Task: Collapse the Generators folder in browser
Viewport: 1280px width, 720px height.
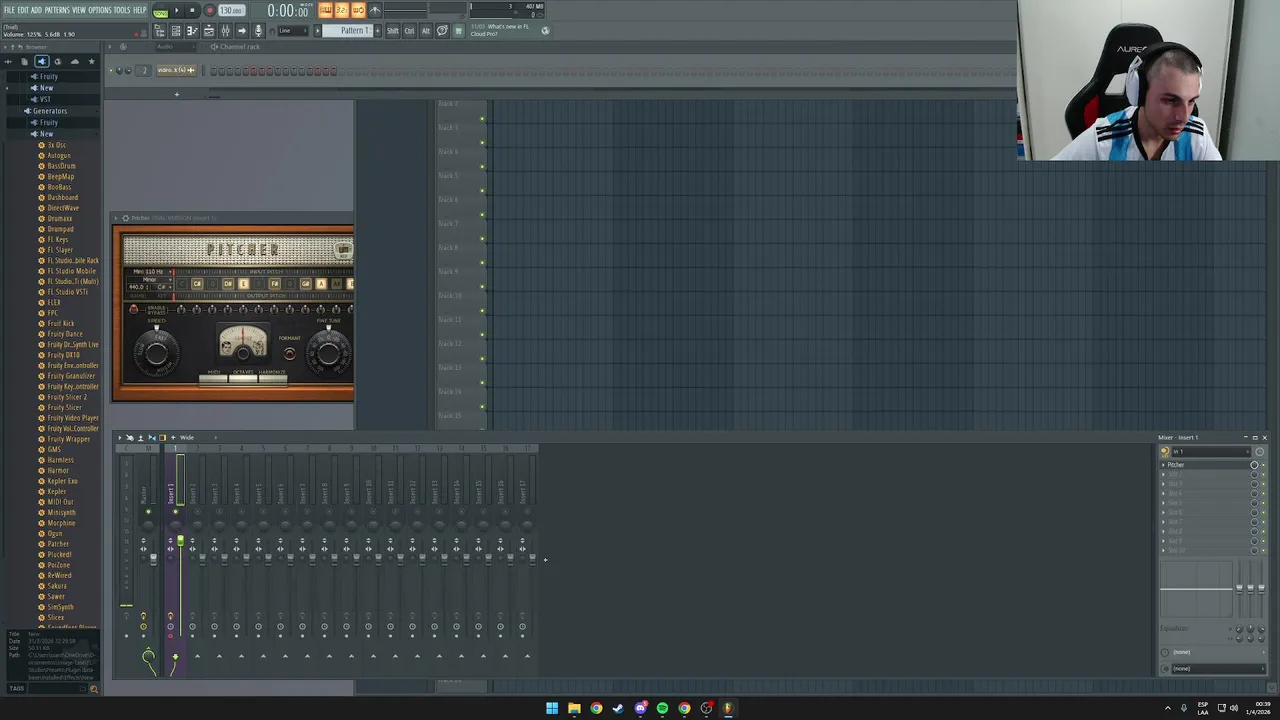Action: [x=49, y=111]
